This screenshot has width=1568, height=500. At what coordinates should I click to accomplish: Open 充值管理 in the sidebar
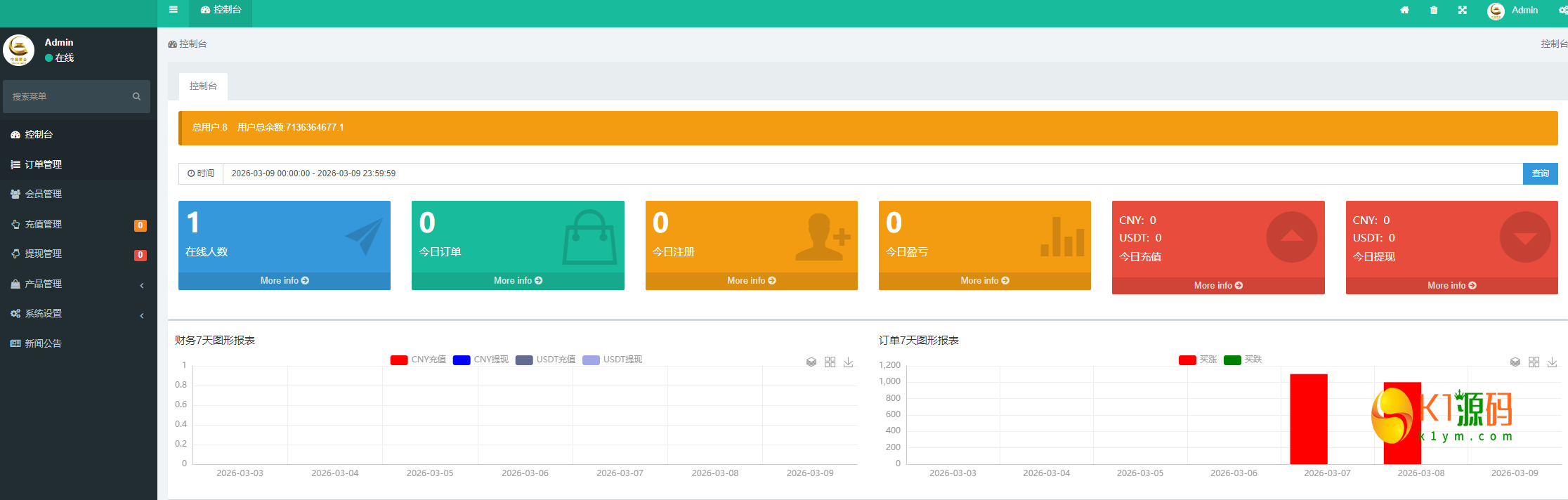coord(79,224)
